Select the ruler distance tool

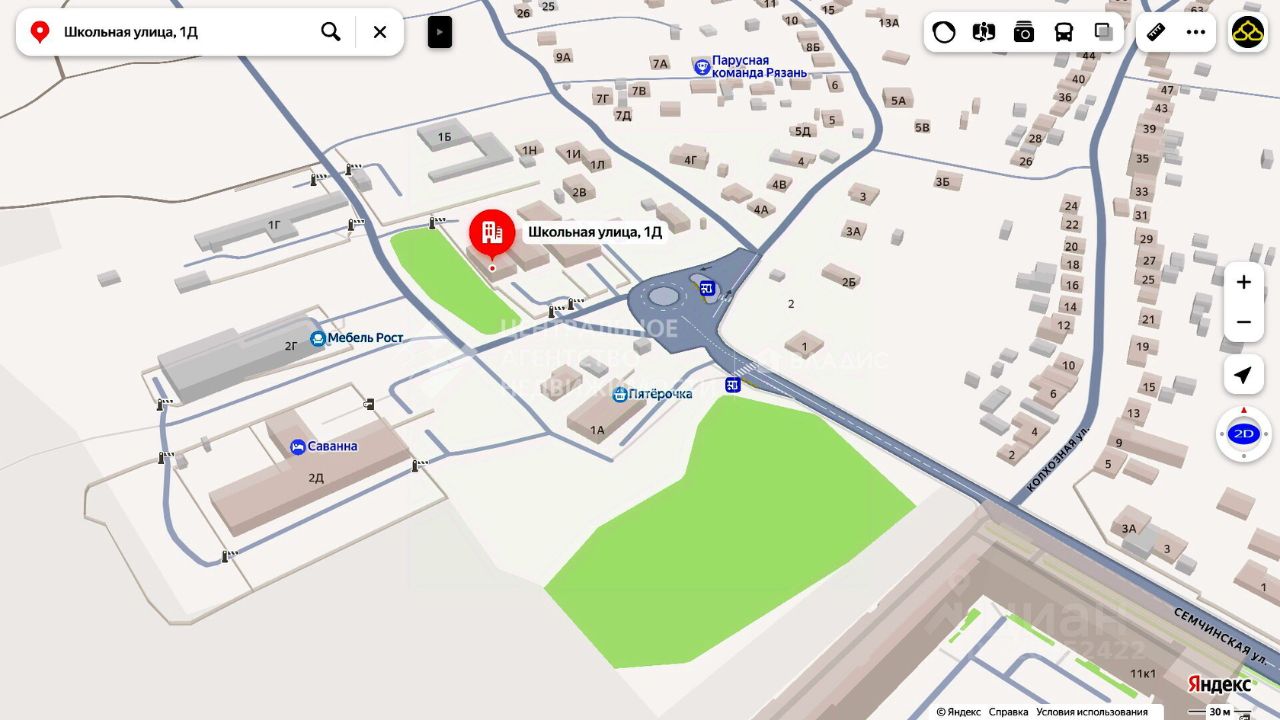click(x=1156, y=32)
